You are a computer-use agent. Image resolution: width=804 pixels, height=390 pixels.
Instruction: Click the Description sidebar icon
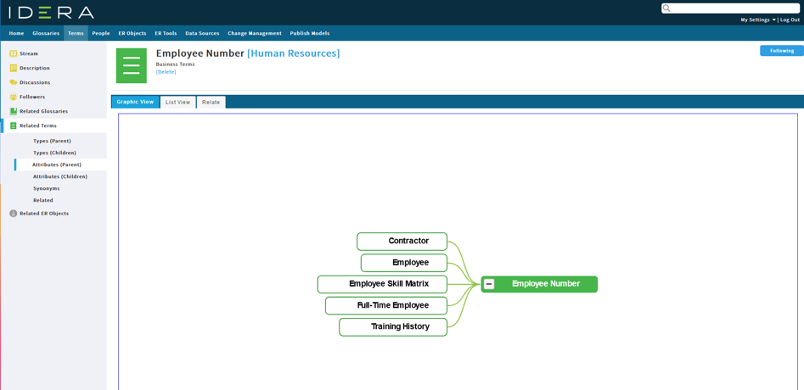click(x=13, y=68)
